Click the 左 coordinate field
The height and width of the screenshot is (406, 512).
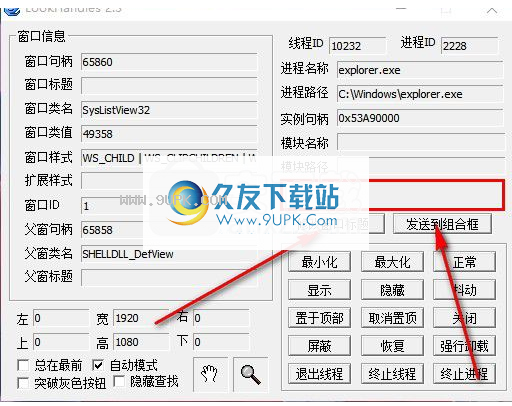pos(61,318)
